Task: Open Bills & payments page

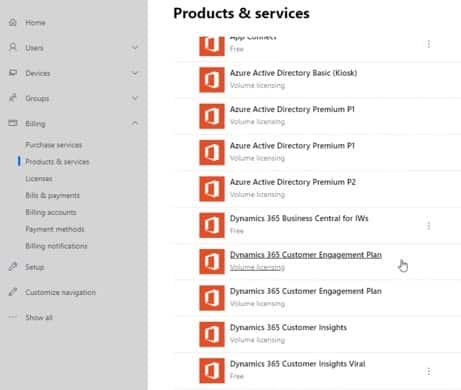Action: click(x=52, y=196)
